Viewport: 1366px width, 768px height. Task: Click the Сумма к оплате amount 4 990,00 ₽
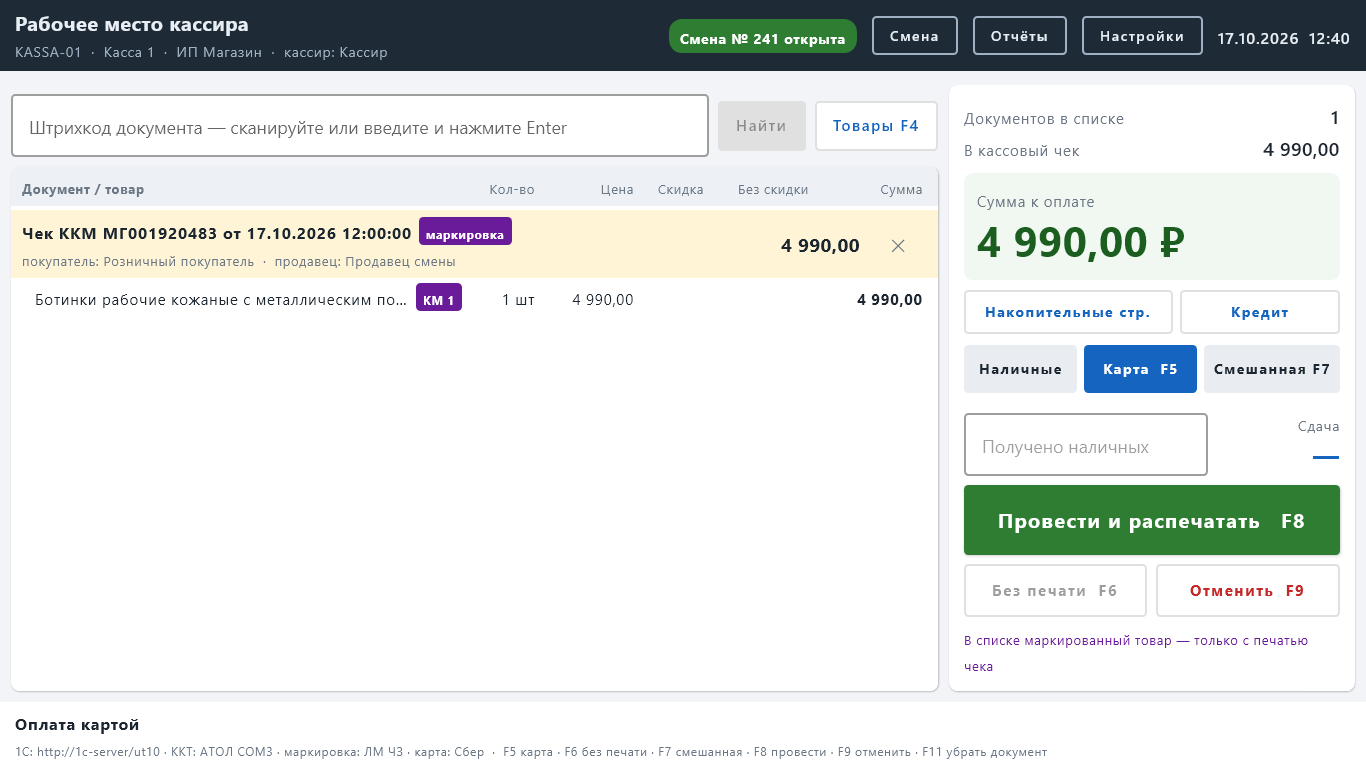1081,243
